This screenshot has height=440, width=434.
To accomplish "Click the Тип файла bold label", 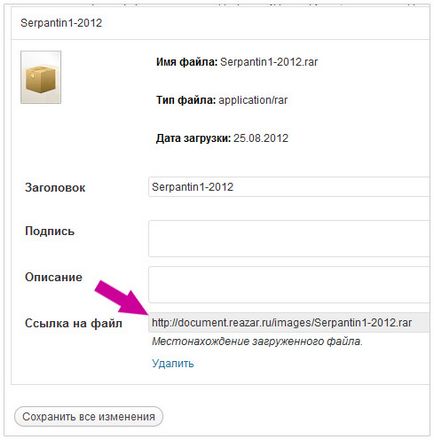I will (186, 100).
